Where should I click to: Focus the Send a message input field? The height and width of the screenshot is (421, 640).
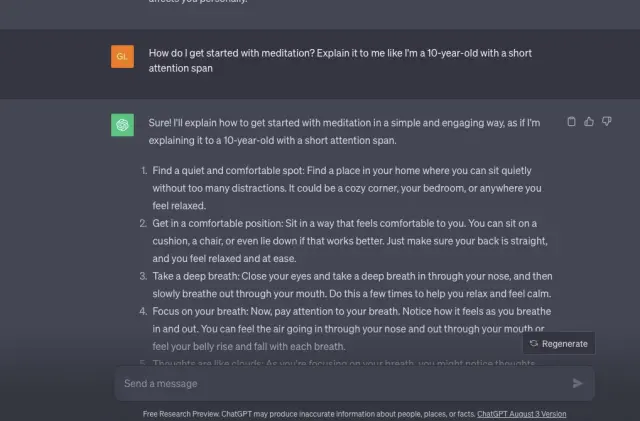[x=340, y=383]
